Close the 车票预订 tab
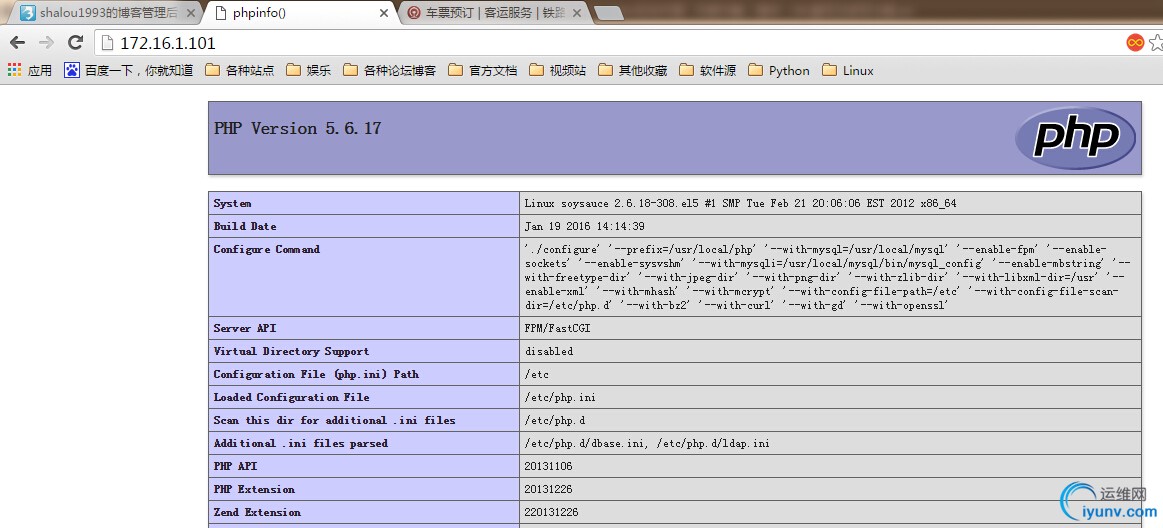 [x=576, y=13]
